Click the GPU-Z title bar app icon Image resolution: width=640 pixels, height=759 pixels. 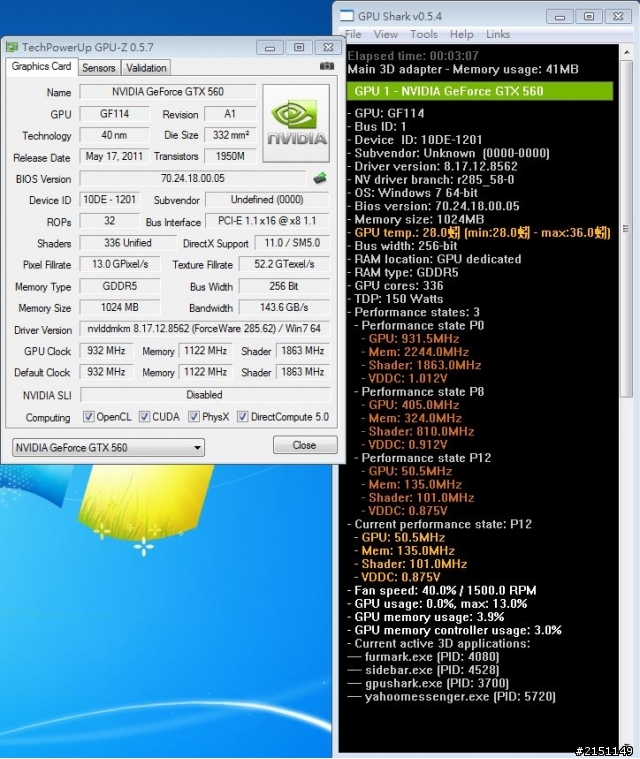pos(12,47)
